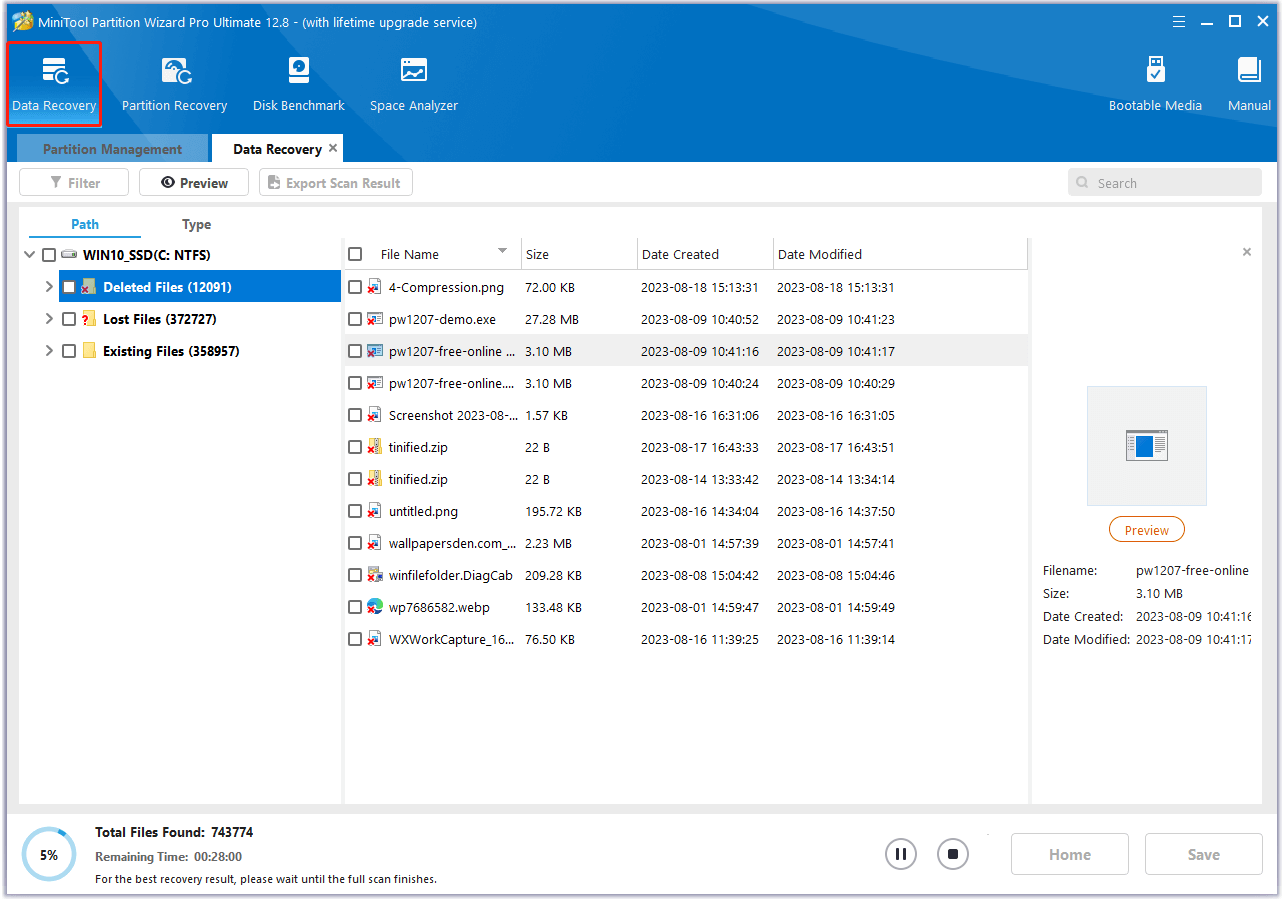
Task: Check wp7686582.webp checkbox
Action: point(355,607)
